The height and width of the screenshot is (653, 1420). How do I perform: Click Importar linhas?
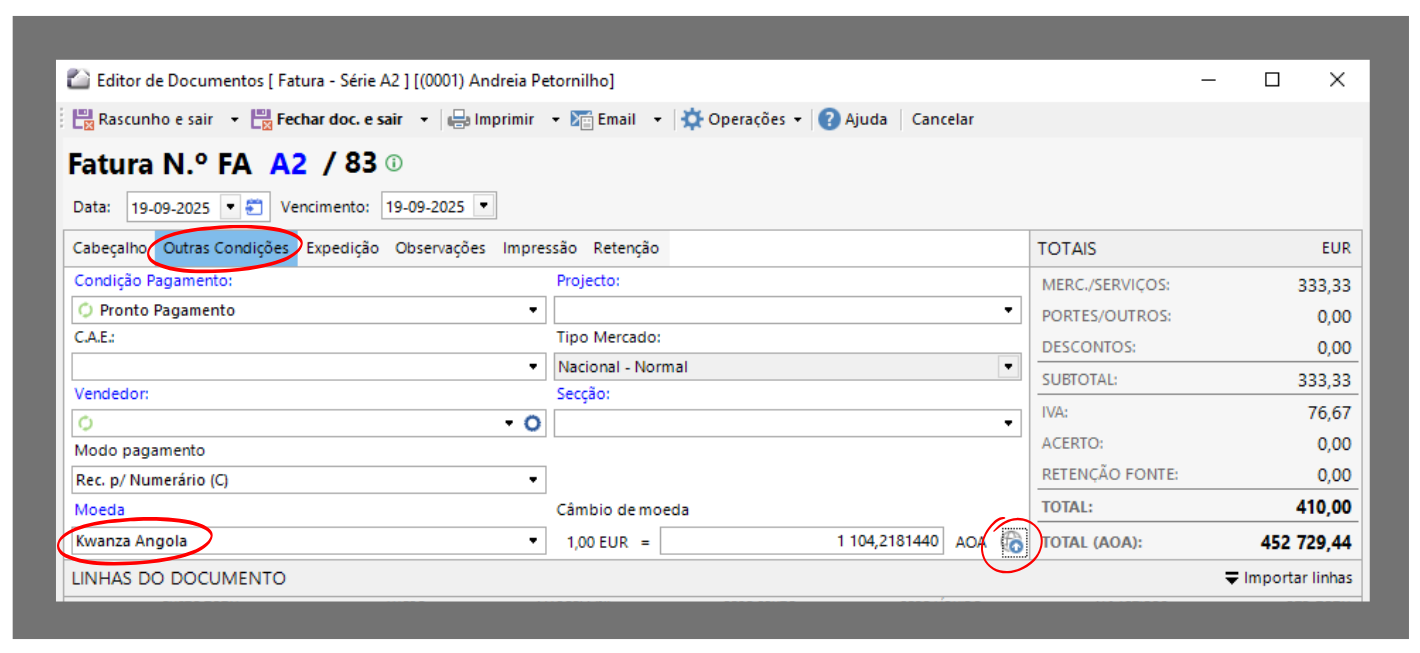pyautogui.click(x=1288, y=578)
